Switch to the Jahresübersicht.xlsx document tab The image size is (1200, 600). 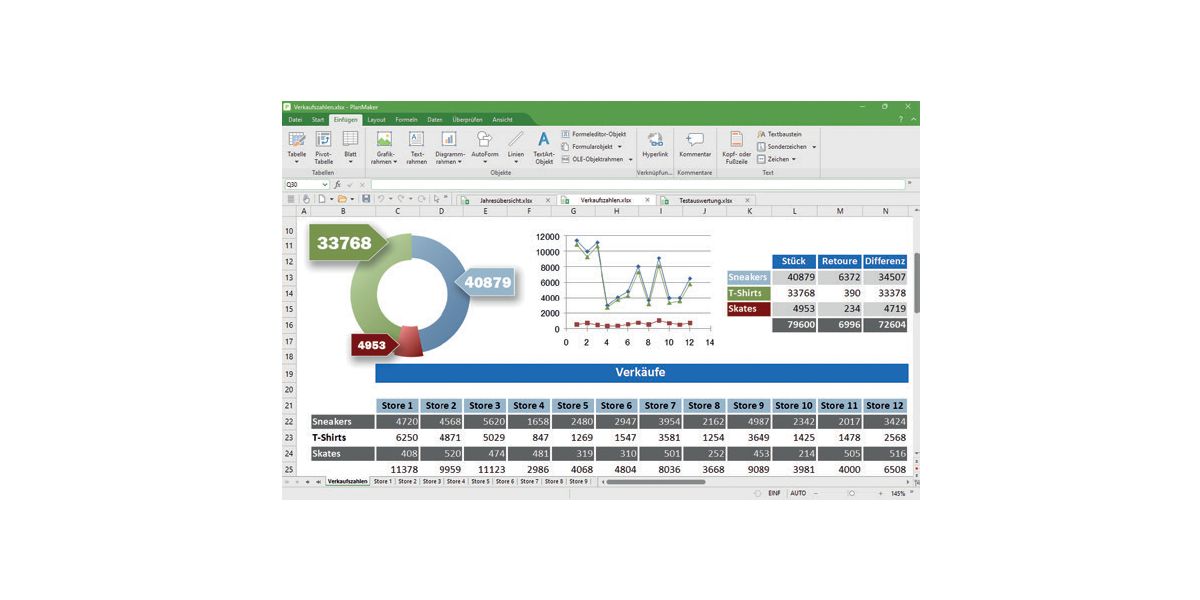(506, 200)
